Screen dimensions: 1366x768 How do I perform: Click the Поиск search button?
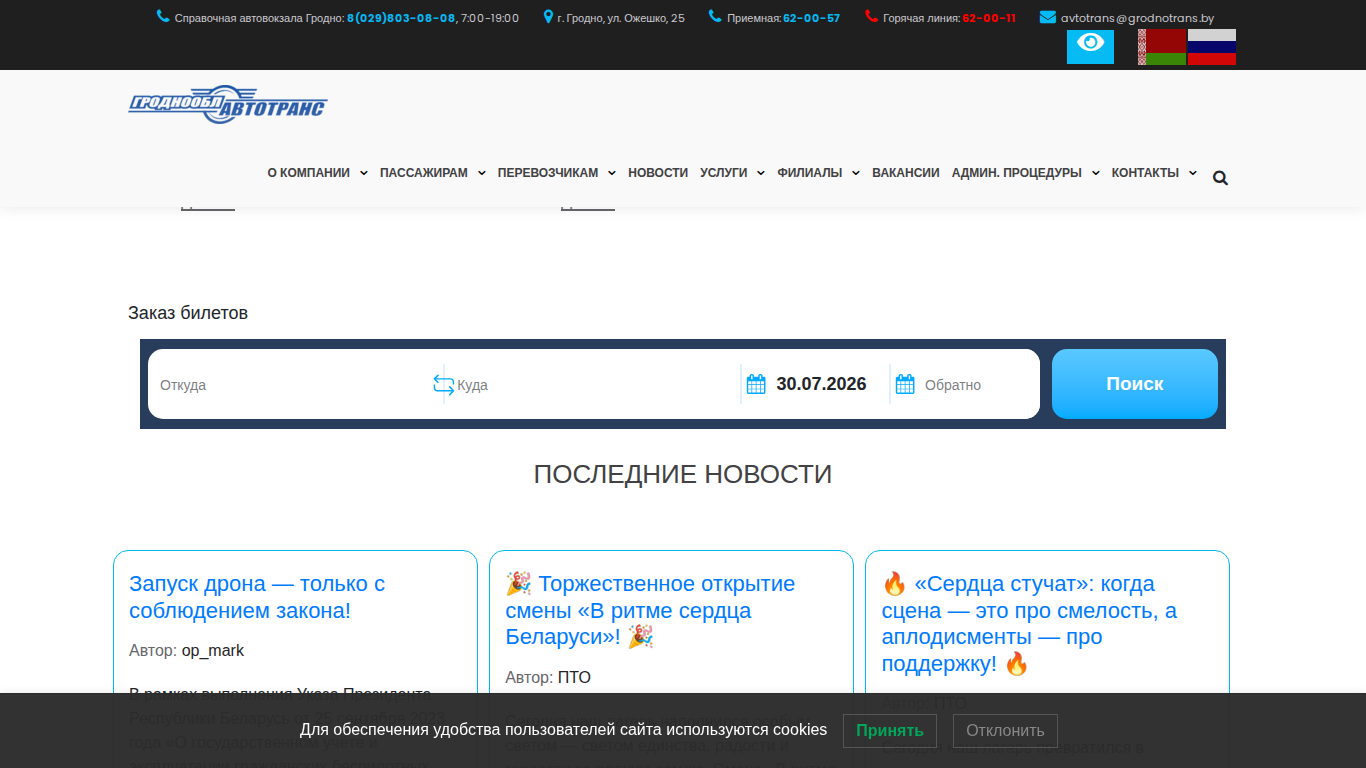(x=1135, y=384)
